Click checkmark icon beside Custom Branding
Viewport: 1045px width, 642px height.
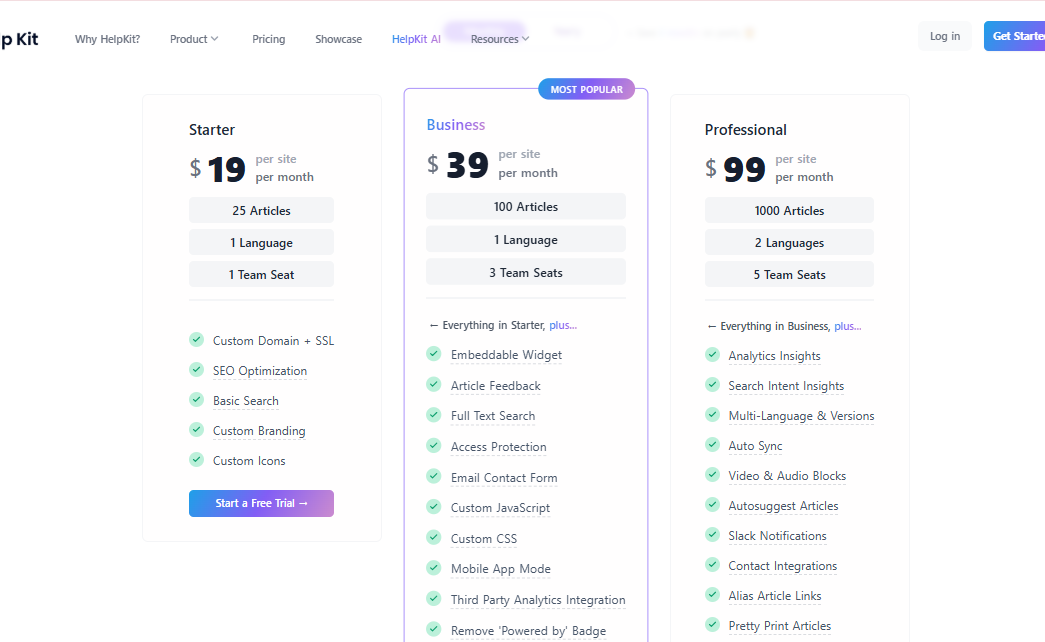pos(197,429)
